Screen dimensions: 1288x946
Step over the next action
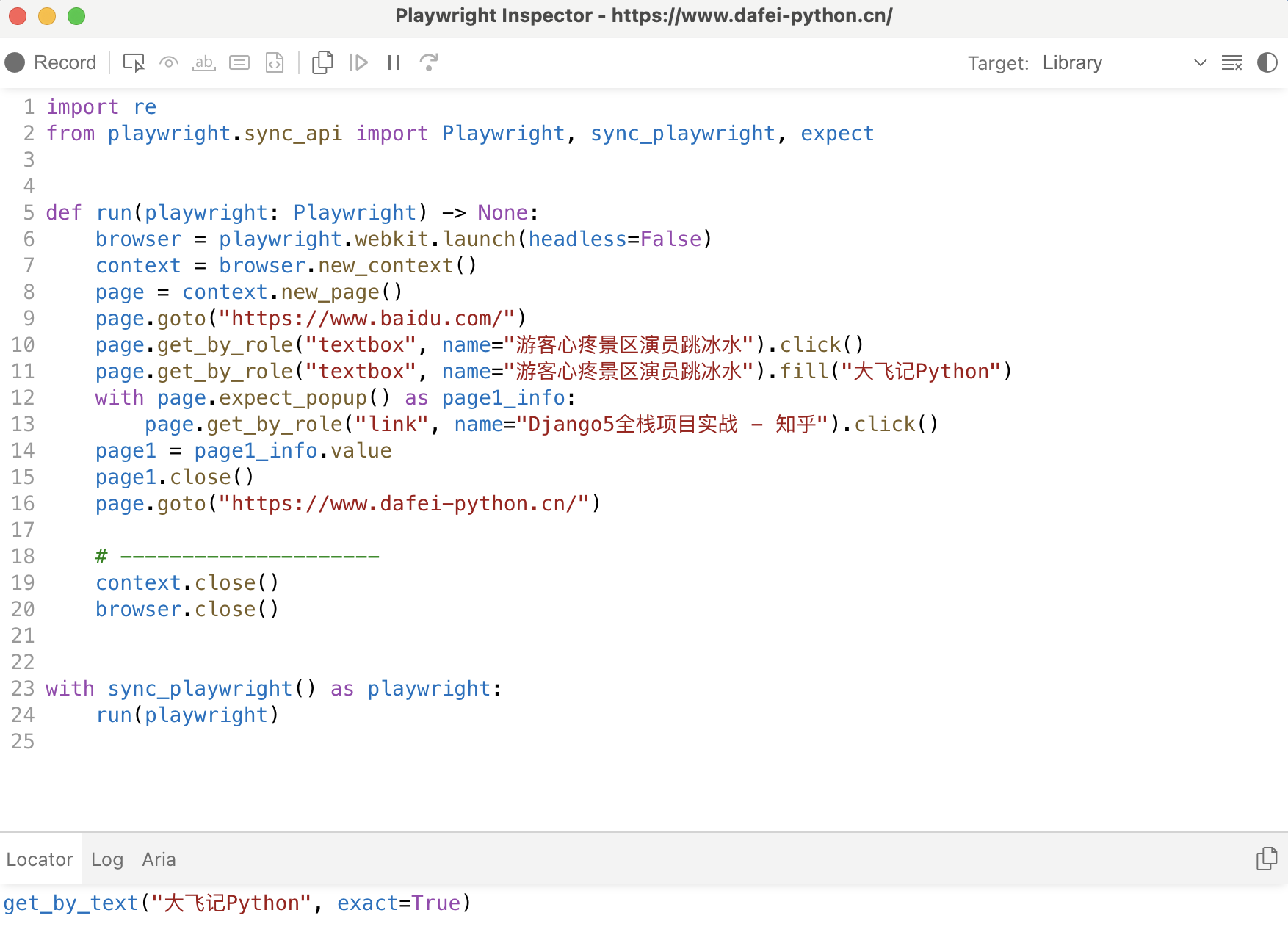(429, 62)
